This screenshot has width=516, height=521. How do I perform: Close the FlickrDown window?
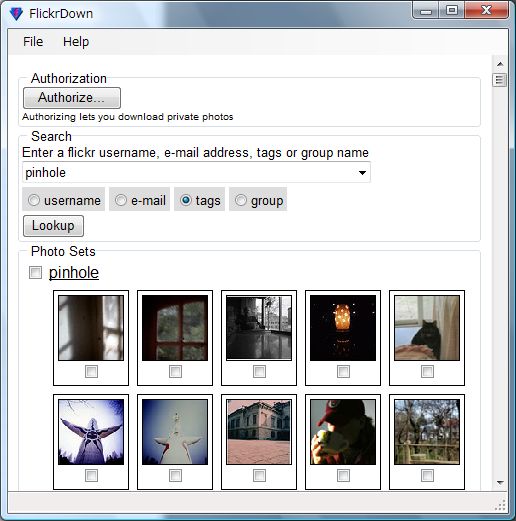[x=486, y=11]
